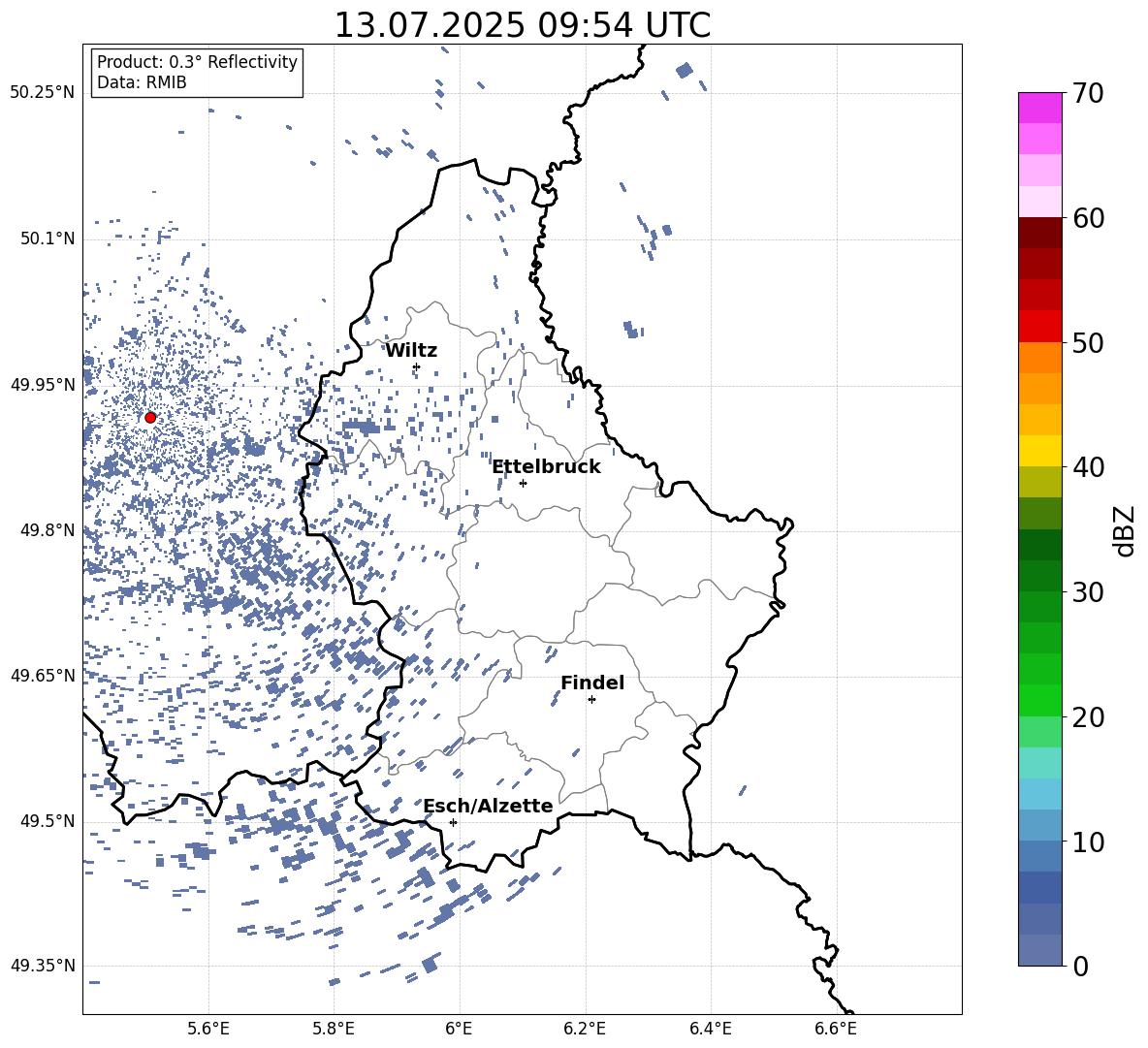The width and height of the screenshot is (1148, 1048).
Task: Click the olive colorbar segment below 40
Action: (x=1039, y=482)
